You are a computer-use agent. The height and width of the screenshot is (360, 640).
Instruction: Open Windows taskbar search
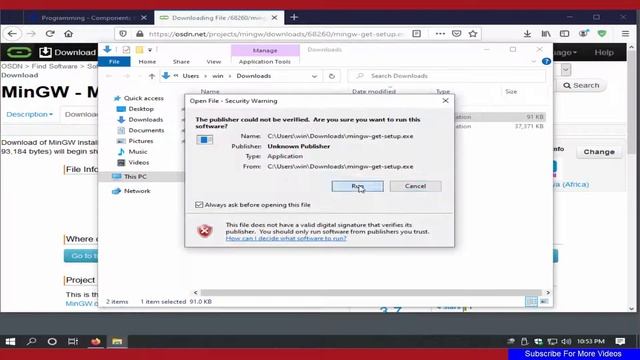click(31, 342)
